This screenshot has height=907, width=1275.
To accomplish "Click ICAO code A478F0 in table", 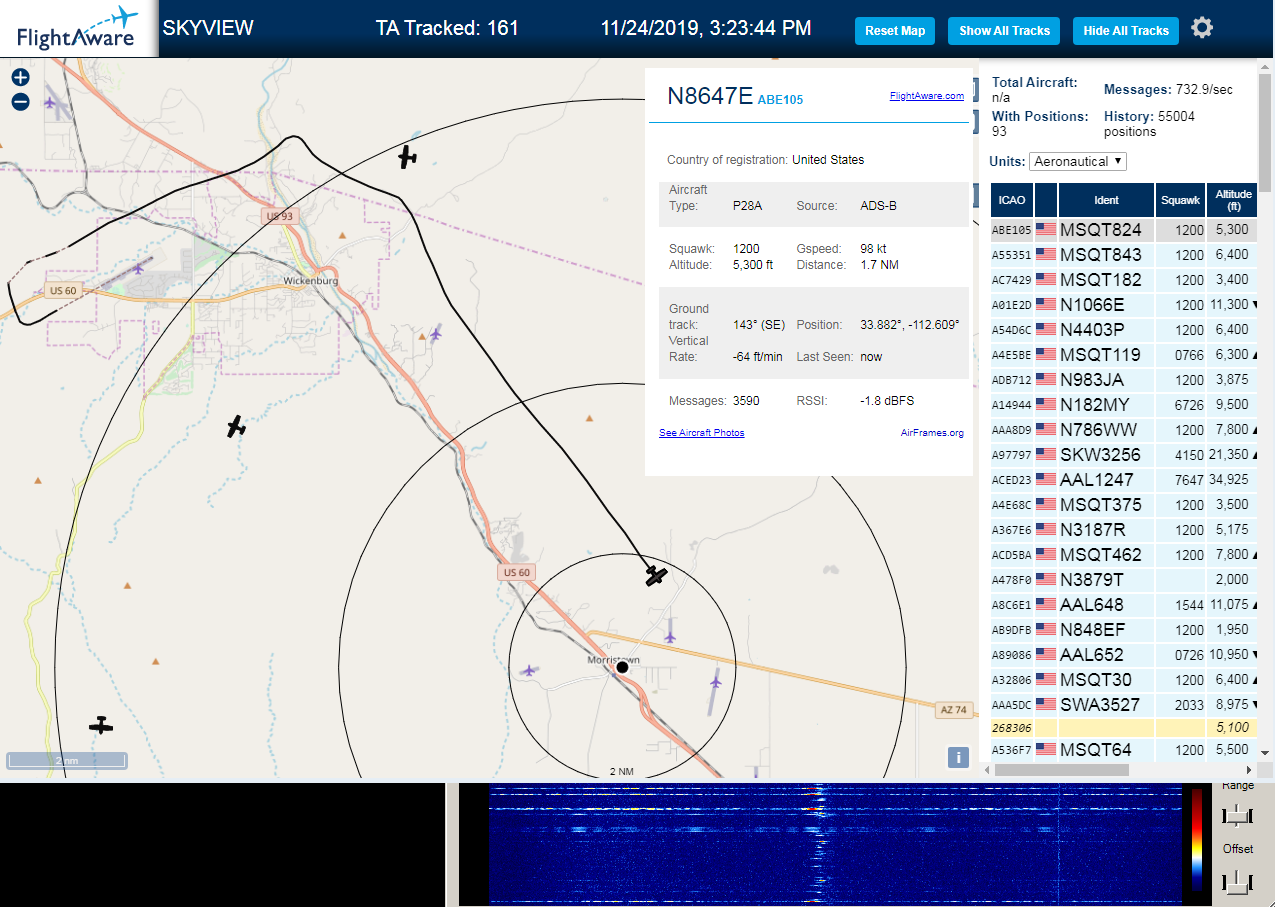I will click(x=1011, y=580).
